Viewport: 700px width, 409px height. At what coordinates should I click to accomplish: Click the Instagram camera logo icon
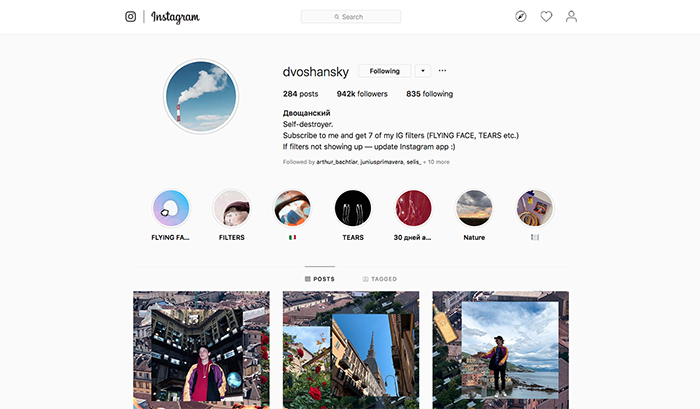[130, 17]
